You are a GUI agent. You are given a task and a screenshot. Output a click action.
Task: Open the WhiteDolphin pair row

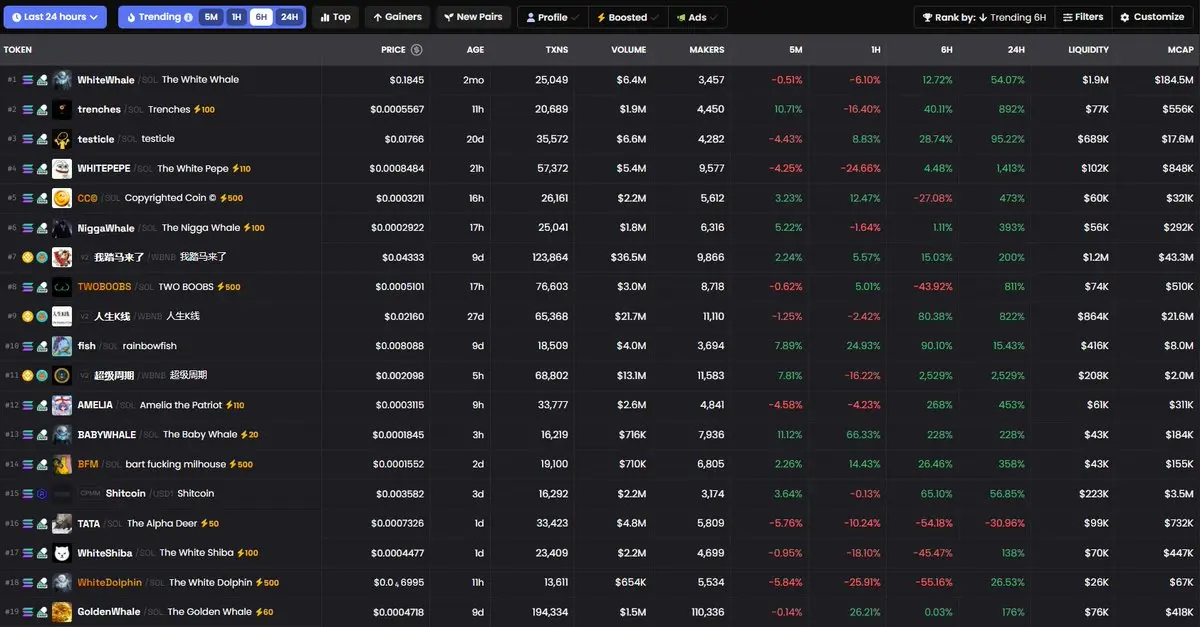pyautogui.click(x=600, y=582)
